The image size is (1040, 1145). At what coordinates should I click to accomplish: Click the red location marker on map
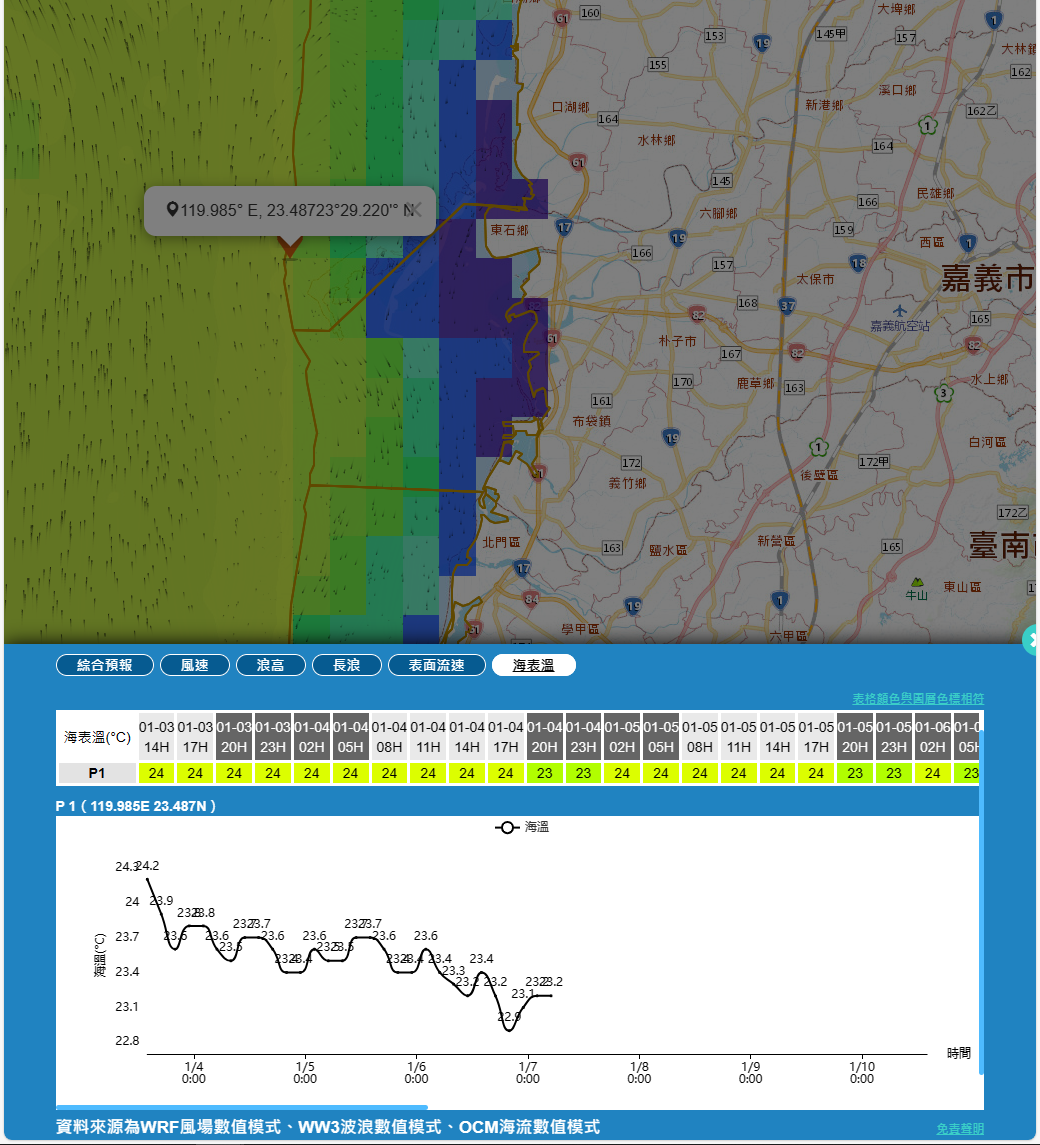click(x=289, y=245)
